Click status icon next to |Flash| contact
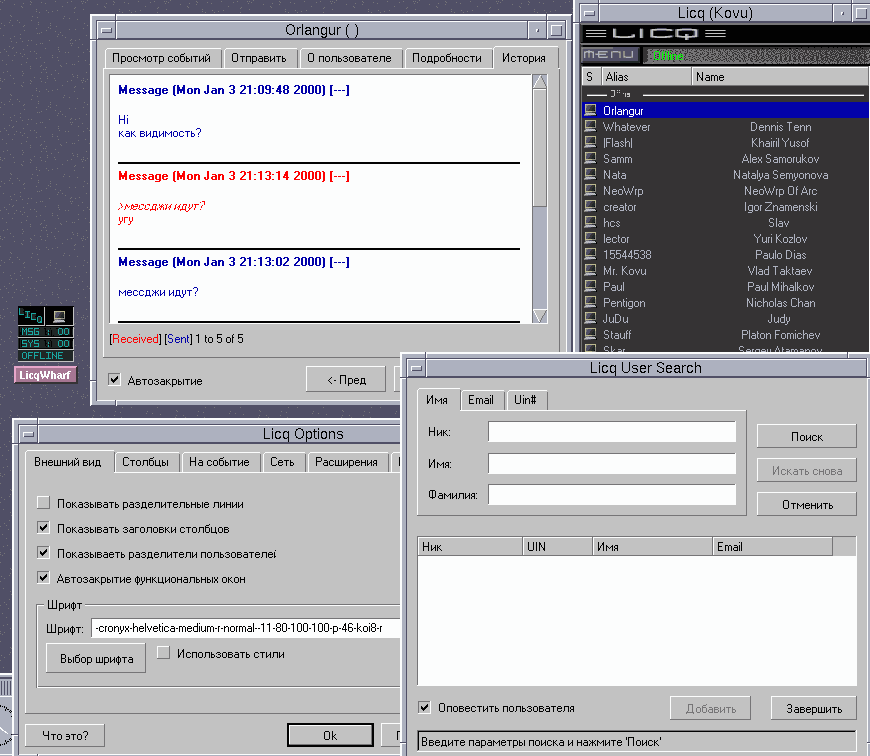This screenshot has height=756, width=870. point(590,142)
